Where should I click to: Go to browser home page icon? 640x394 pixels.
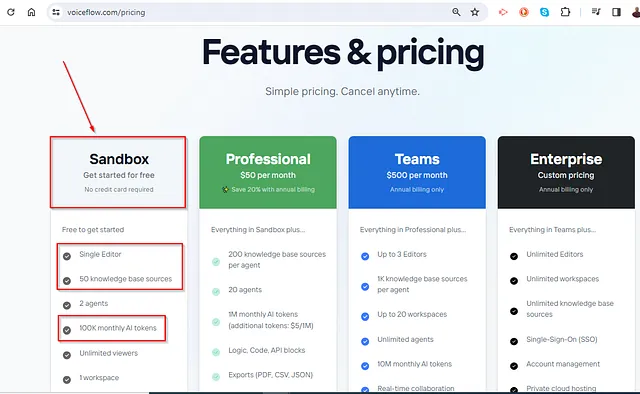point(31,12)
